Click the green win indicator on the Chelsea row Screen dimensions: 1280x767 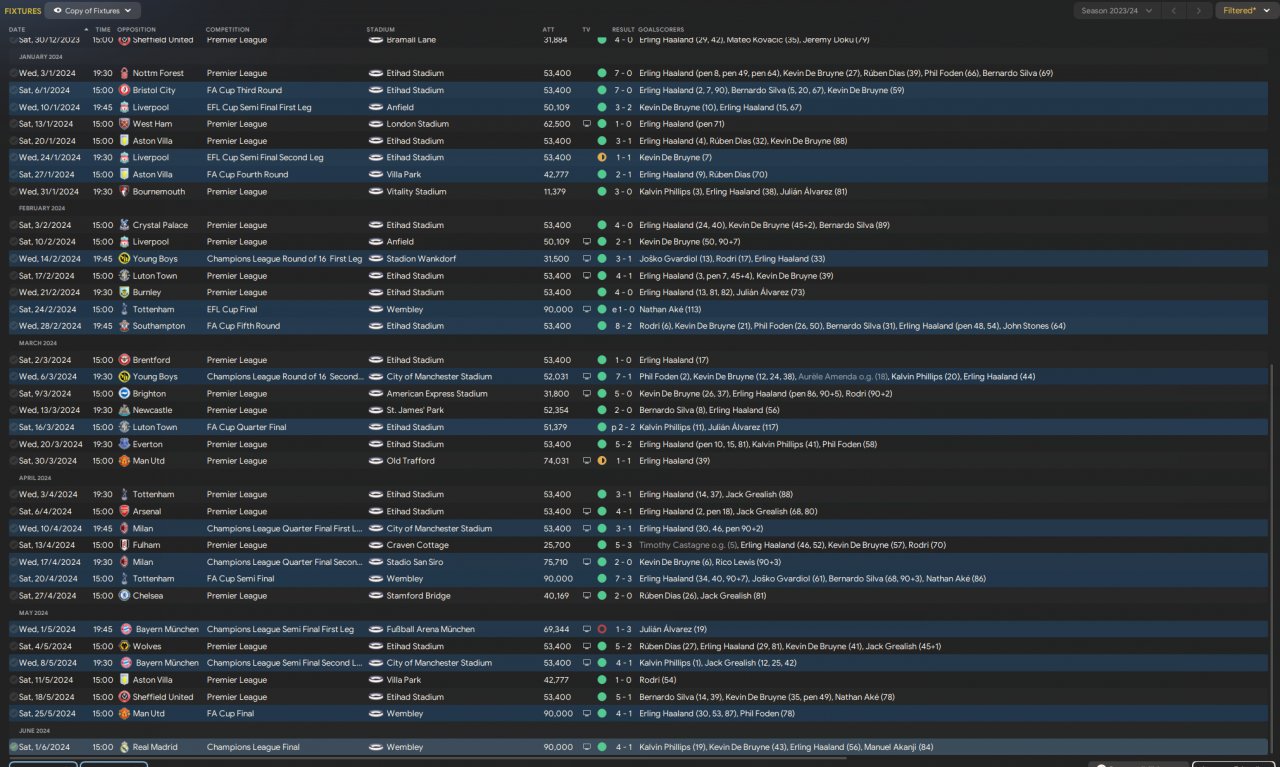pos(602,596)
